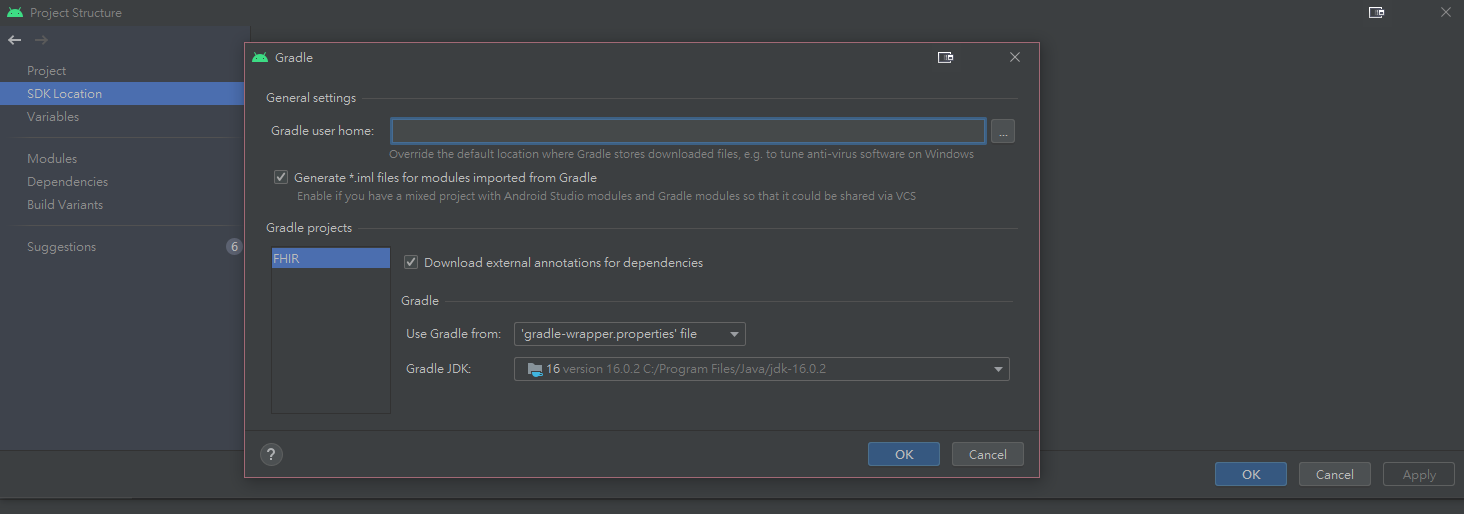Open the Modules section

click(52, 159)
